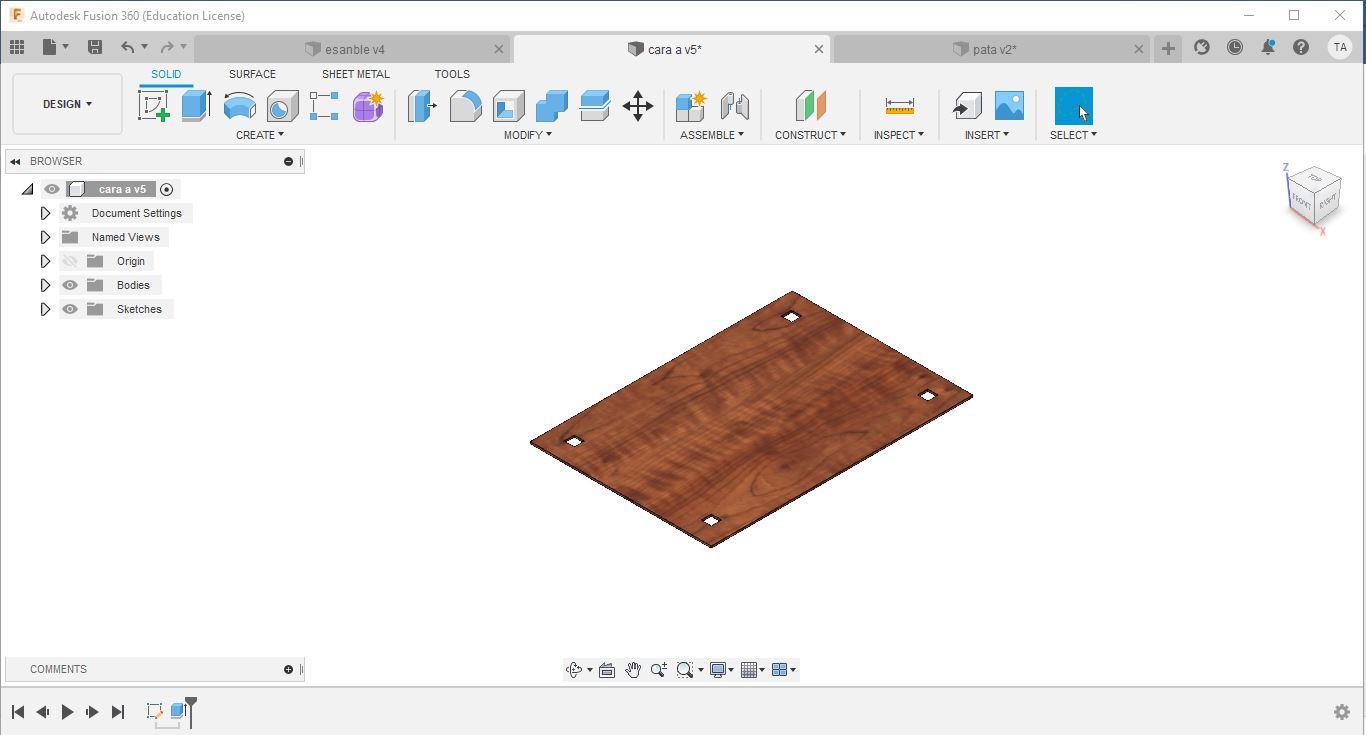Click the ViewCube to reorient the view
The image size is (1366, 735).
pos(1313,198)
